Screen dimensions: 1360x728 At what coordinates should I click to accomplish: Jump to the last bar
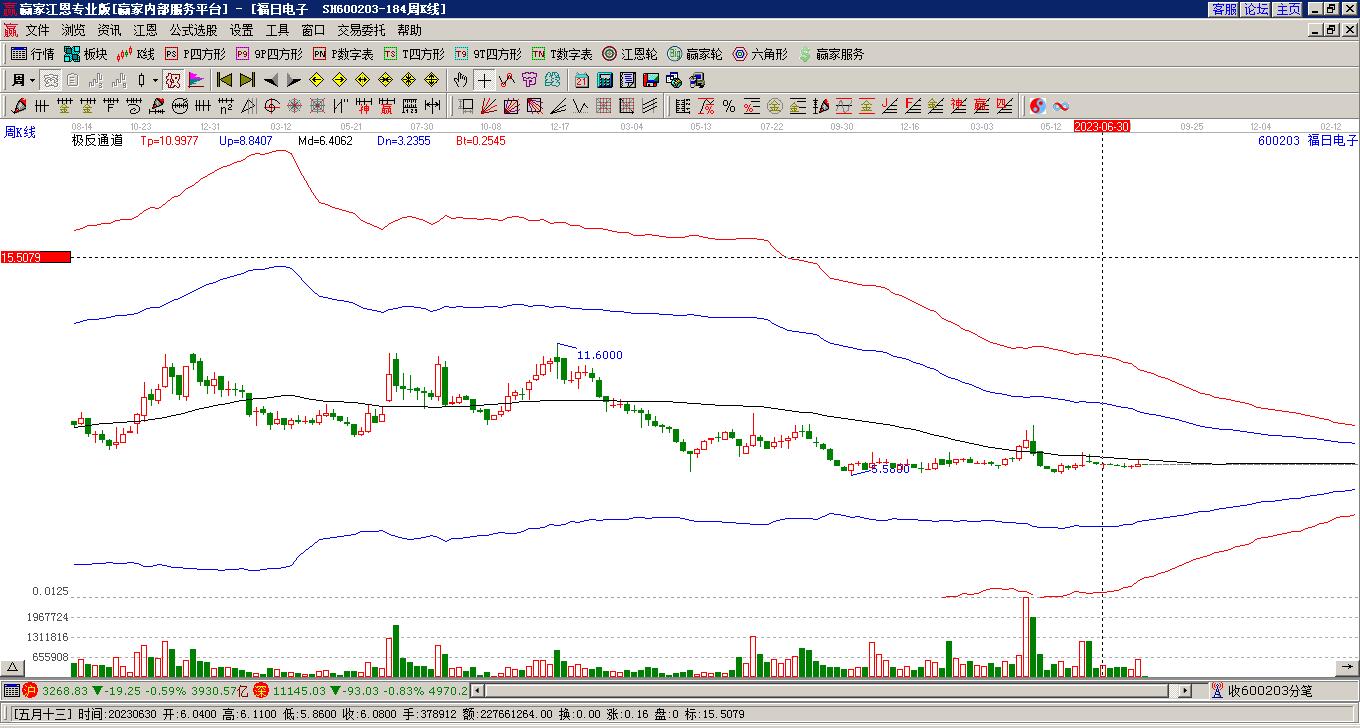[248, 80]
